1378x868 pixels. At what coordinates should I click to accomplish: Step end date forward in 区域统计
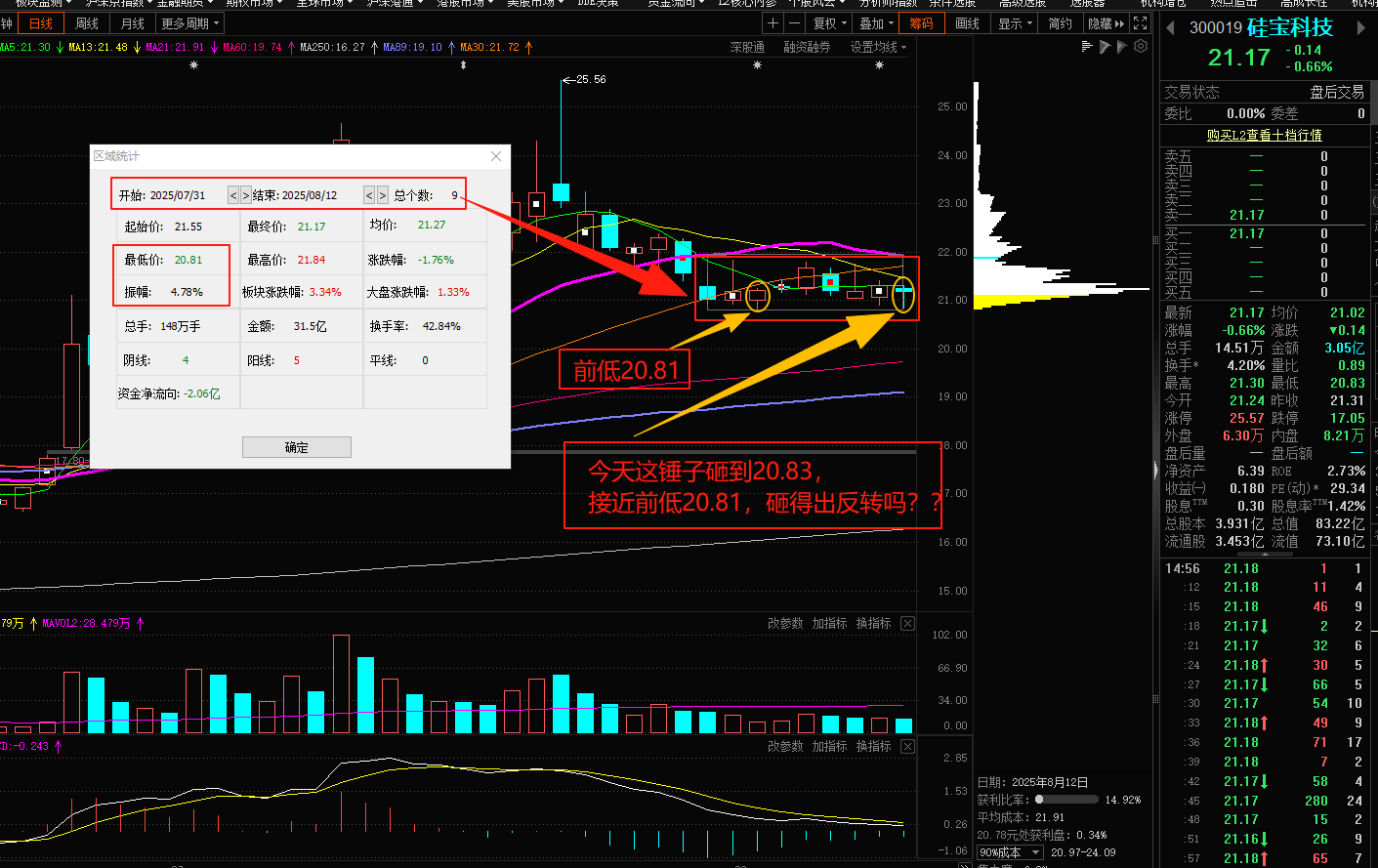tap(383, 195)
